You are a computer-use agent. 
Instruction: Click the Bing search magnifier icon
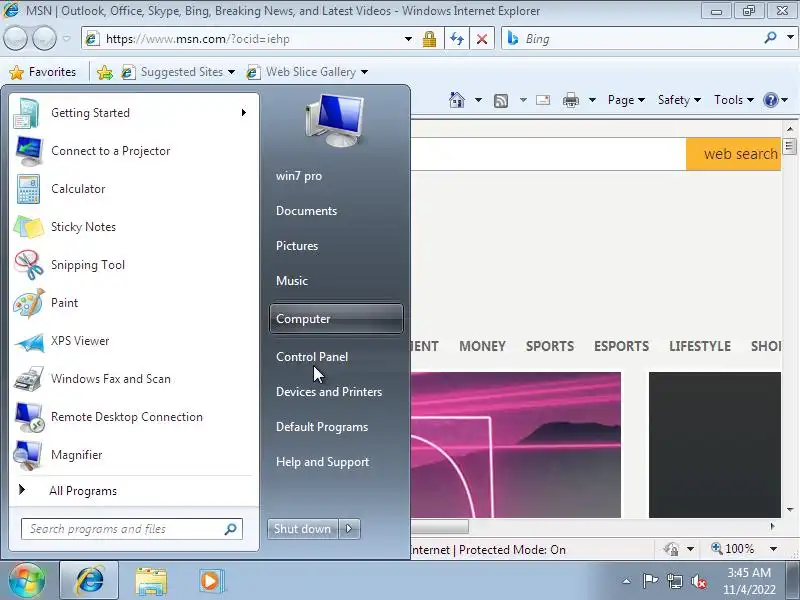pos(770,38)
